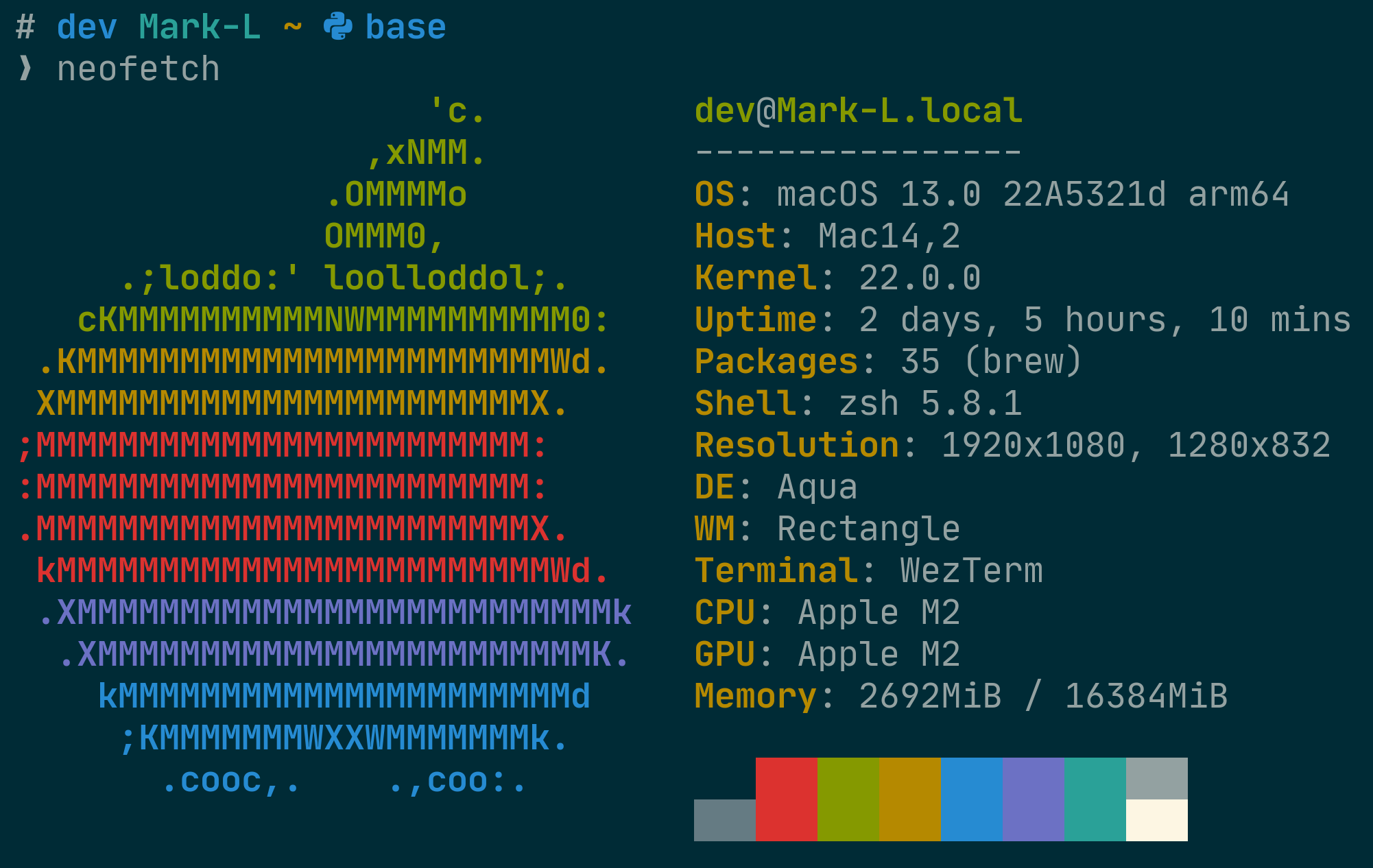Click the blue color swatch
The width and height of the screenshot is (1373, 868).
971,799
